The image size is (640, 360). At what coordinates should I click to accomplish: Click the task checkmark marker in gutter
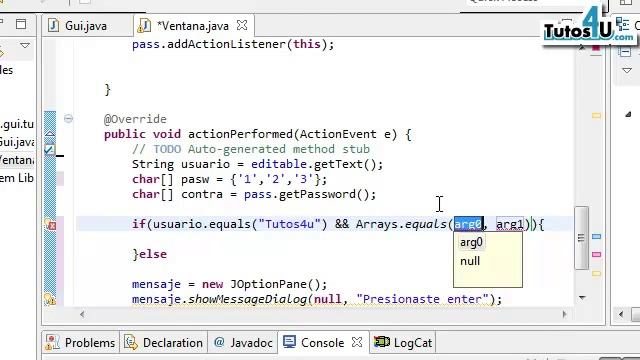click(49, 149)
